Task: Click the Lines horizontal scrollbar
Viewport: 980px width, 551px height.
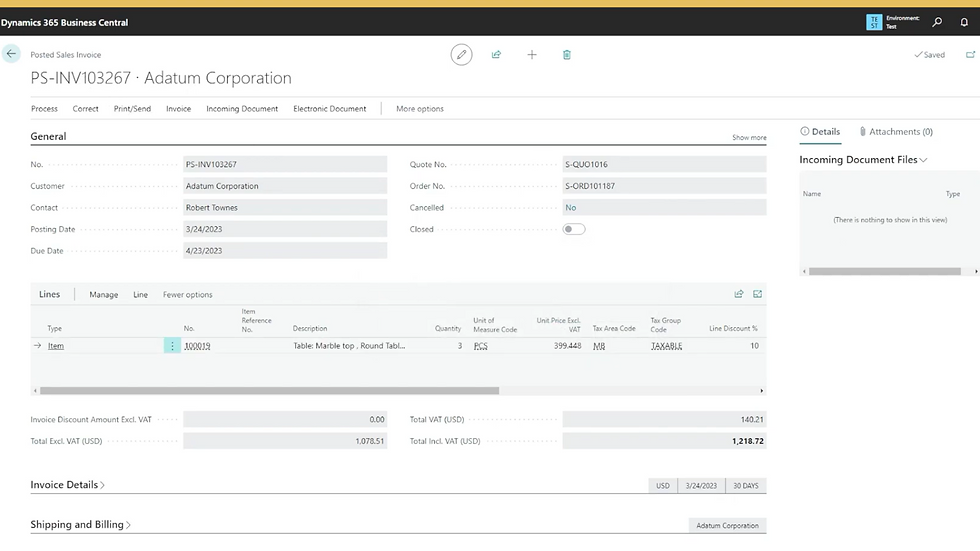Action: [269, 390]
